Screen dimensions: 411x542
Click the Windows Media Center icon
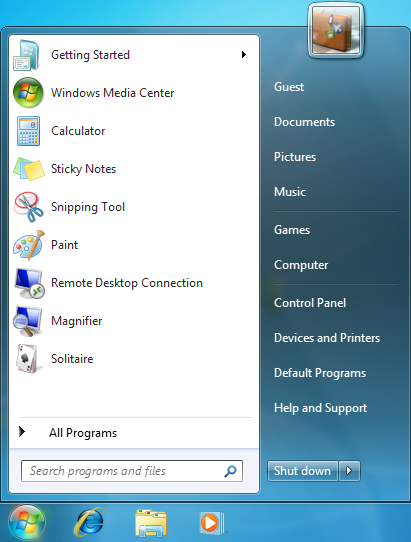tap(28, 93)
